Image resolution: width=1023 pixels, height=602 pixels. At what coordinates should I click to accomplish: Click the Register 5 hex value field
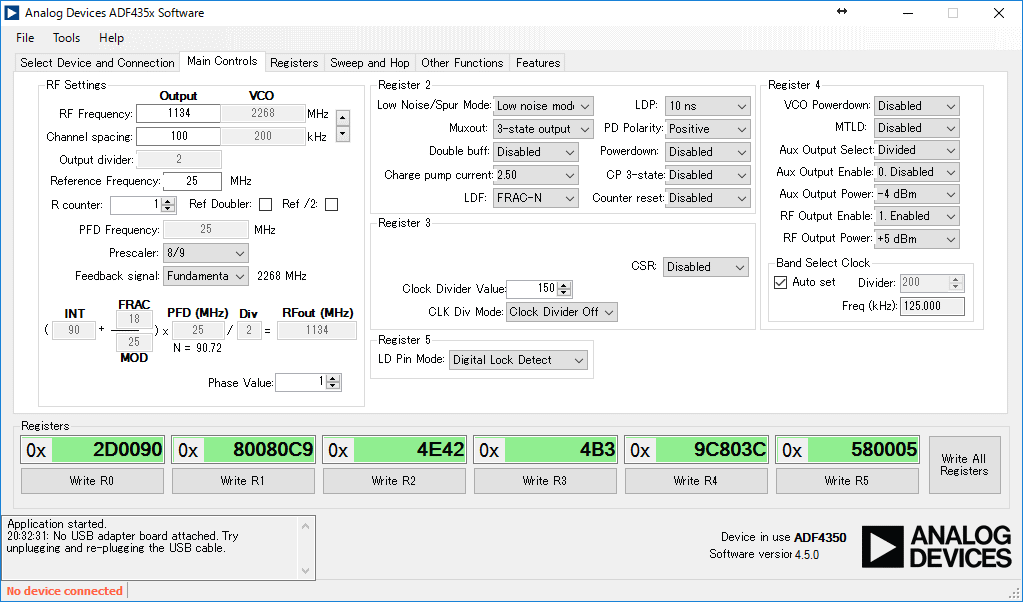(863, 450)
